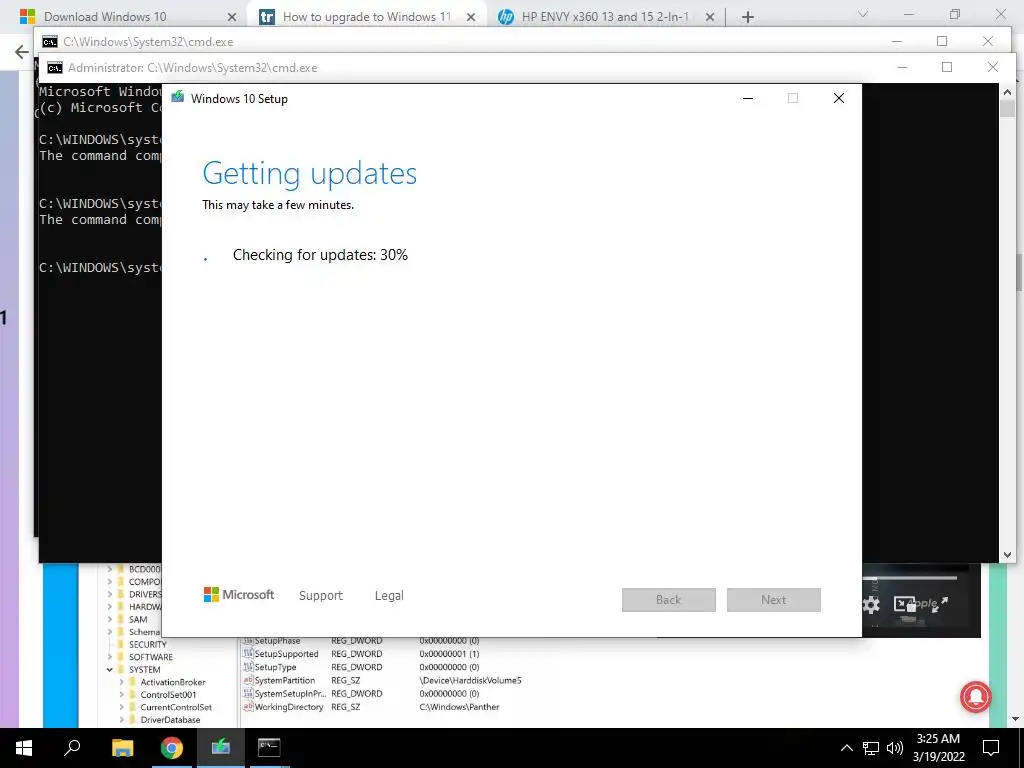Click the Back button in Setup
The width and height of the screenshot is (1024, 768).
(669, 600)
